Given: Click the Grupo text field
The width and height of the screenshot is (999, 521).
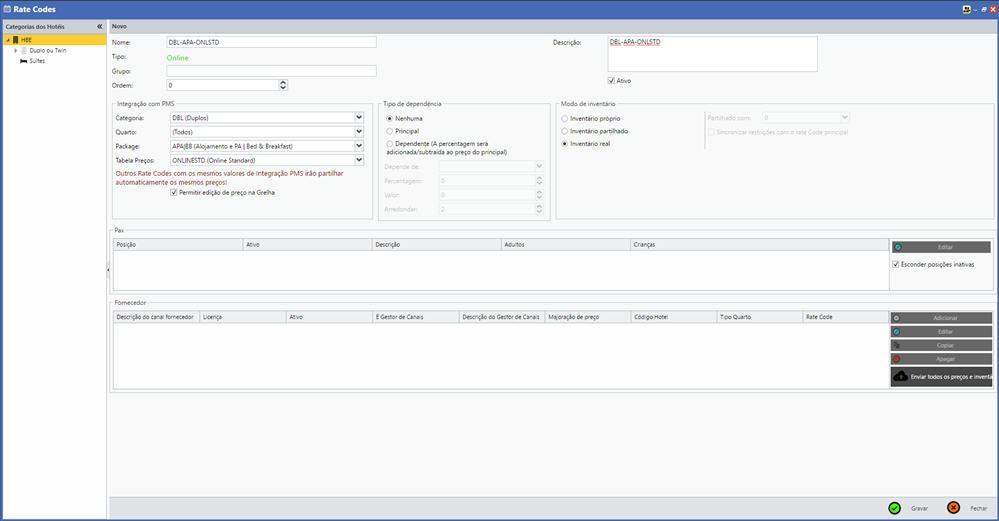Looking at the screenshot, I should pyautogui.click(x=271, y=71).
